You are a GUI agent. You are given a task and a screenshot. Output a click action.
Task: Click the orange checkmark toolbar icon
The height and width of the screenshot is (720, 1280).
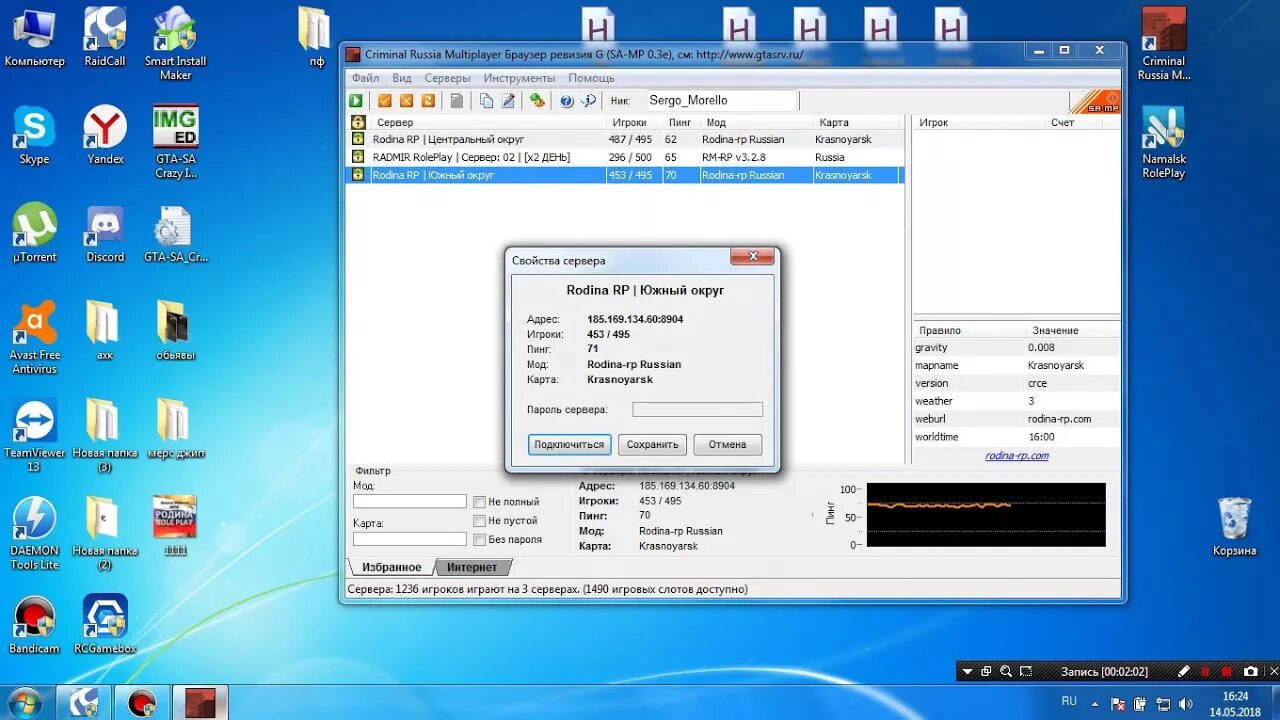coord(385,101)
